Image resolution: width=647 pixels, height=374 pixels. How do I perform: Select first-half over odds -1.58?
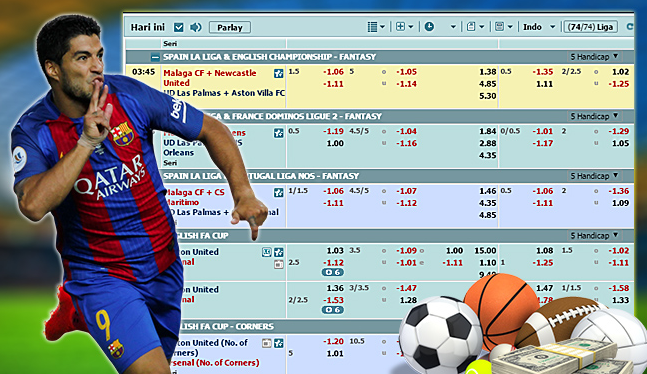click(619, 288)
